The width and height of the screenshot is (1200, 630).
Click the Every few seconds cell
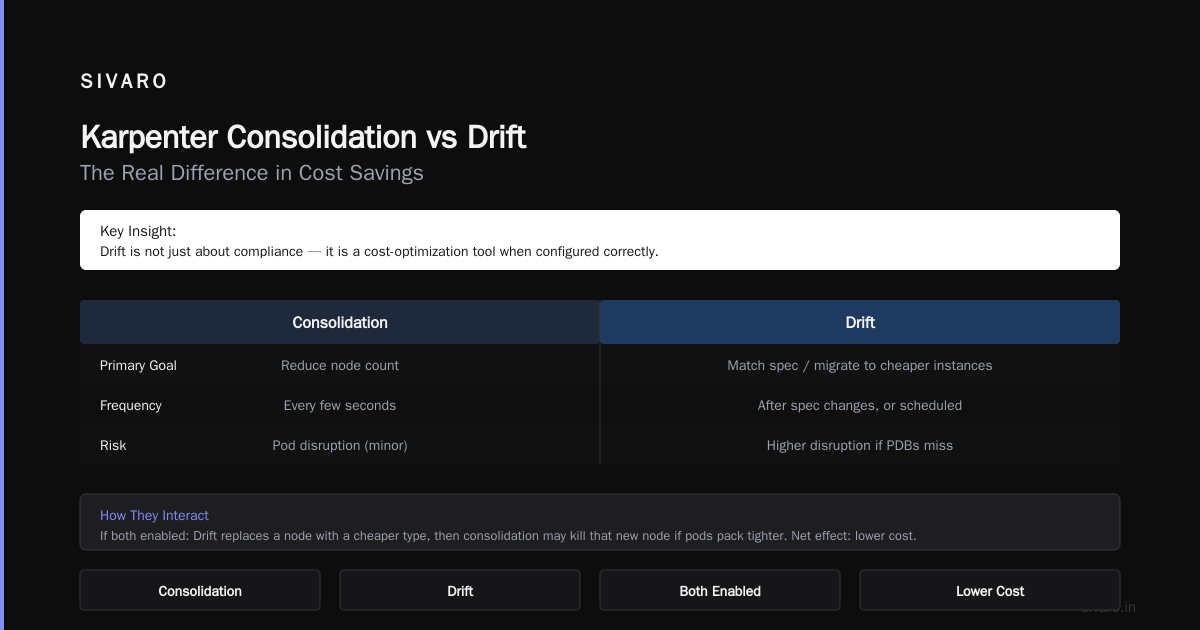340,405
